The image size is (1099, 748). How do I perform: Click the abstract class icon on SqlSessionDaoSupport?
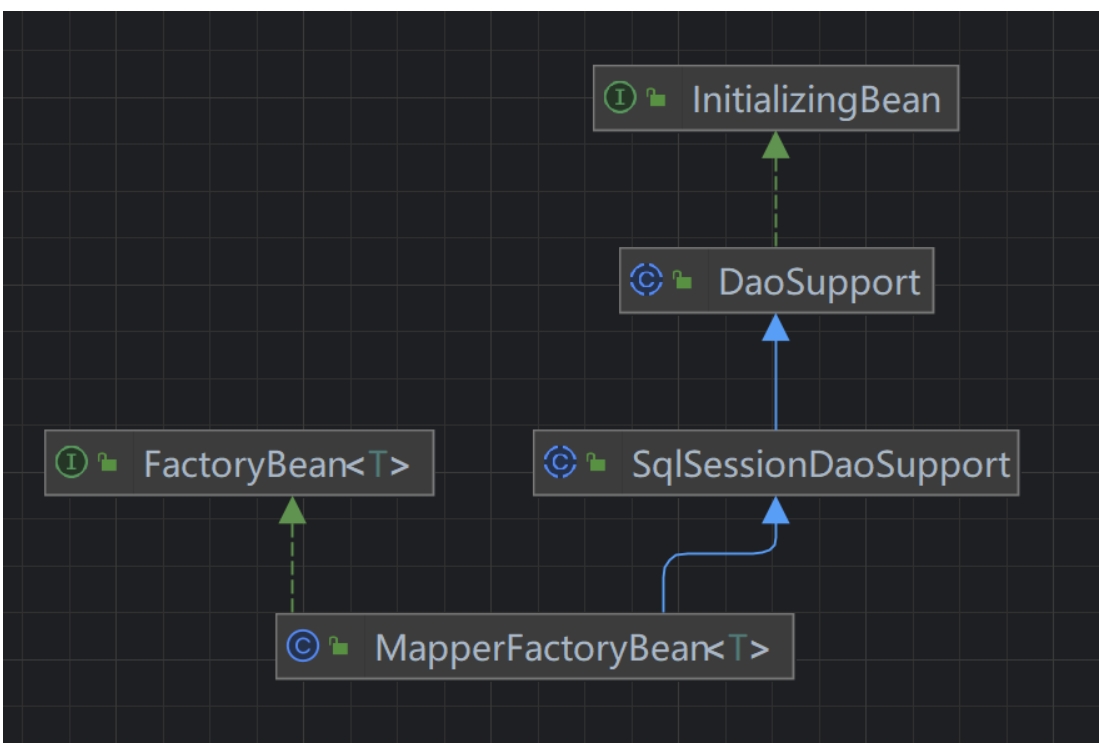click(560, 464)
